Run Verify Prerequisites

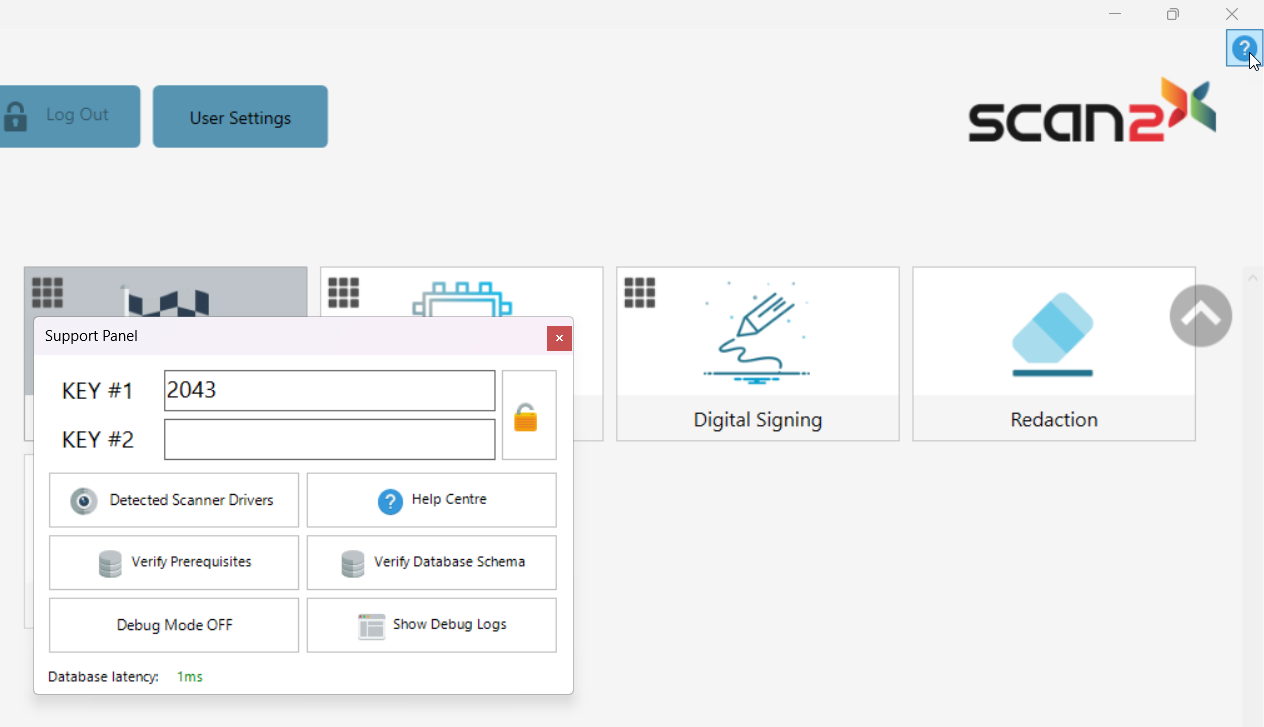[174, 563]
